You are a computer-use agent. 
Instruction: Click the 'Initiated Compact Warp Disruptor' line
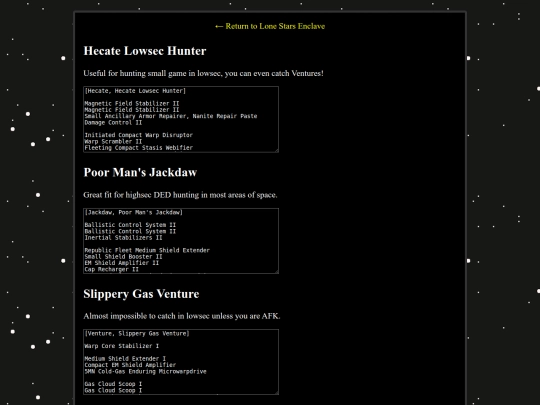tap(139, 135)
